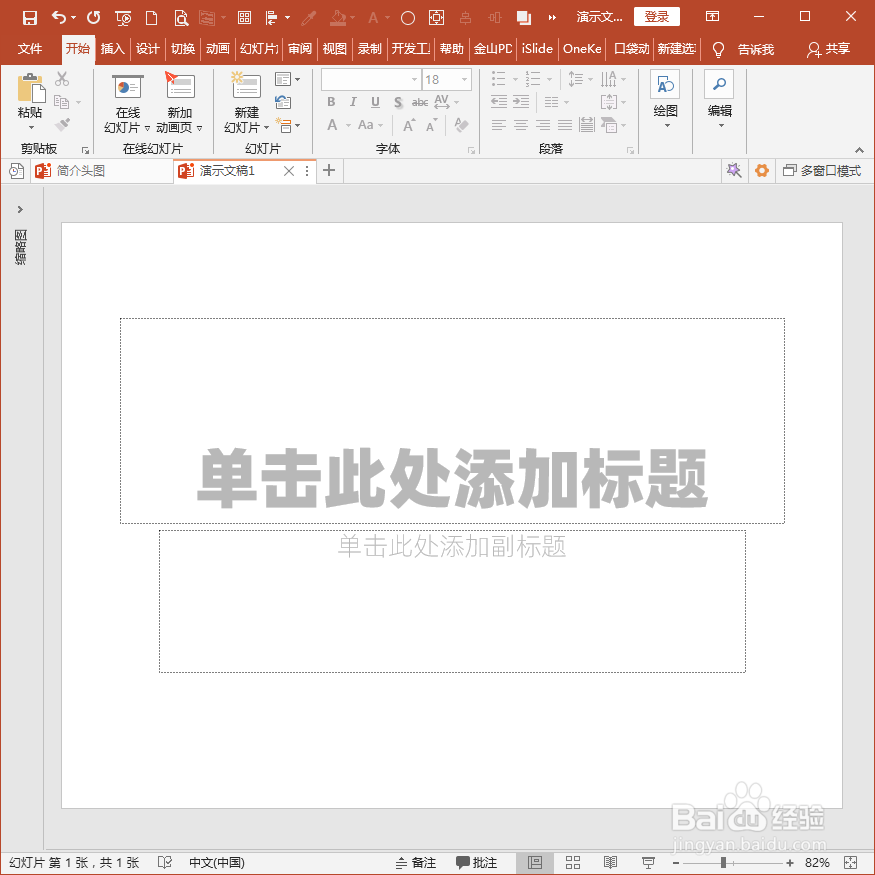This screenshot has height=875, width=875.
Task: Toggle bold formatting
Action: (x=330, y=102)
